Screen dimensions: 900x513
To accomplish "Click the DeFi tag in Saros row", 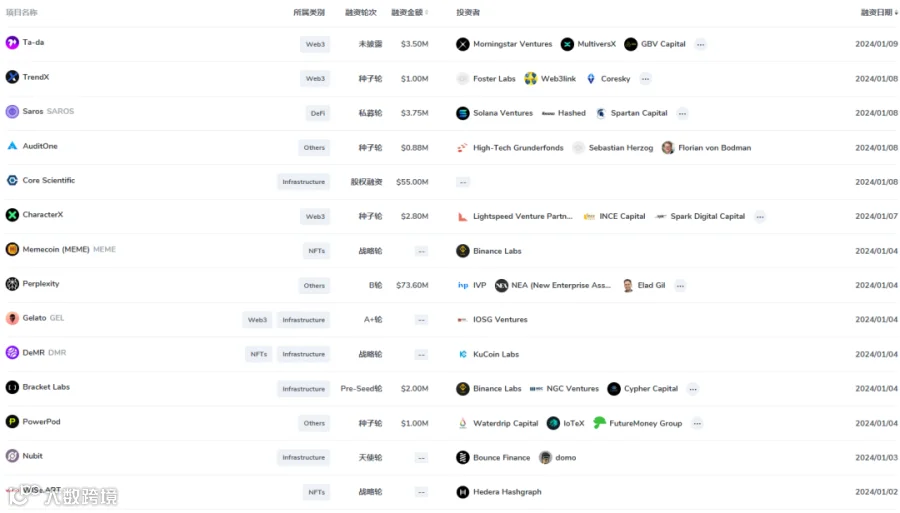I will tap(318, 113).
